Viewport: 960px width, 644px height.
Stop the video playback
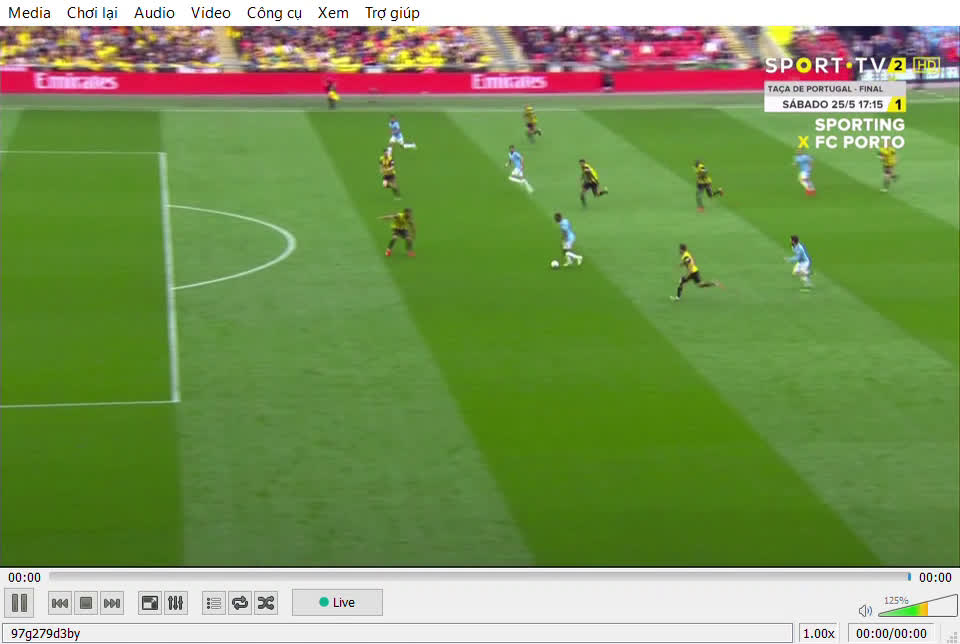86,602
